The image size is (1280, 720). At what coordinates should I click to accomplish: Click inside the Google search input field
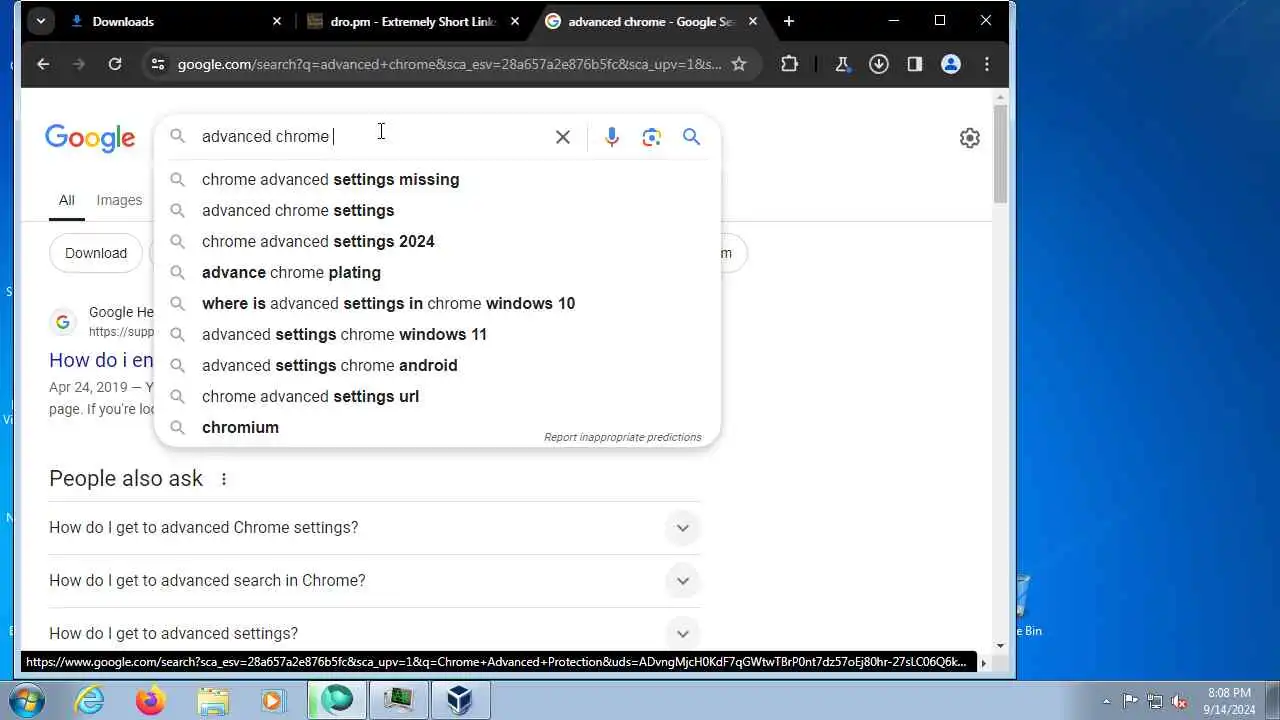(x=370, y=137)
